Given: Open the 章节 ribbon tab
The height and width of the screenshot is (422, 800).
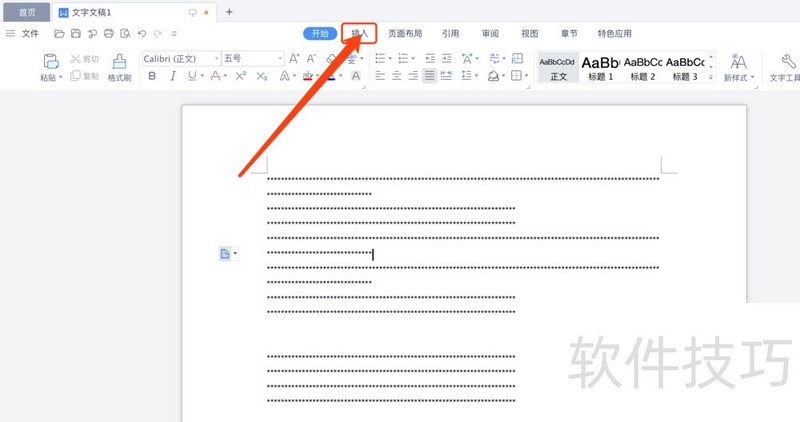Looking at the screenshot, I should click(569, 34).
